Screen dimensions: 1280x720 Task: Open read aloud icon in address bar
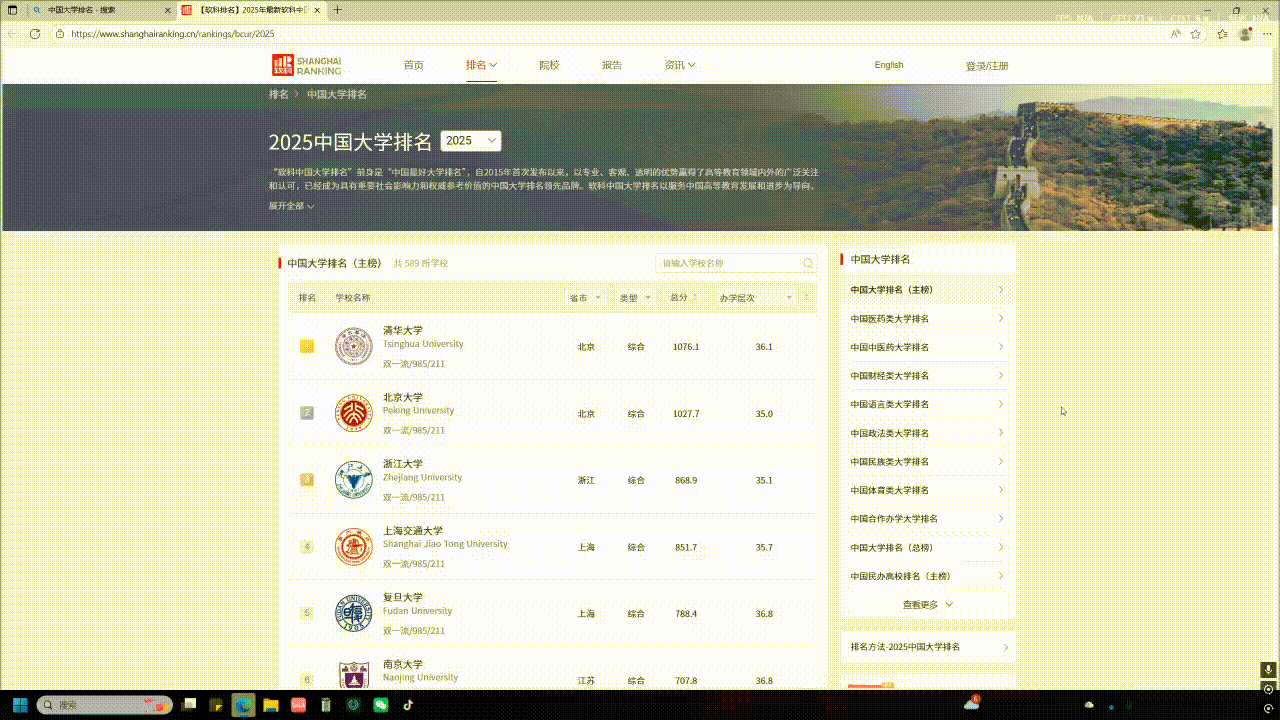click(x=1176, y=33)
